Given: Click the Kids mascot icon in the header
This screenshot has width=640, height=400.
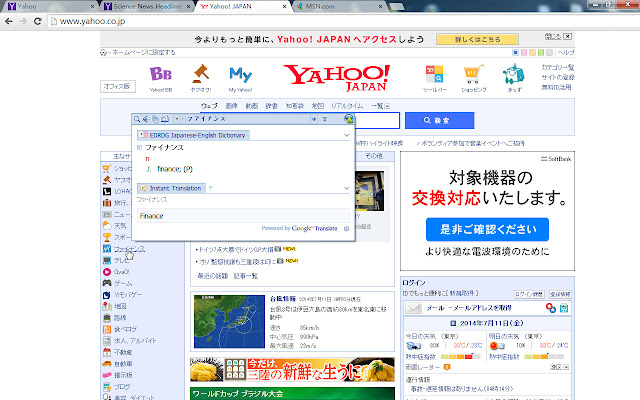Looking at the screenshot, I should [x=512, y=76].
